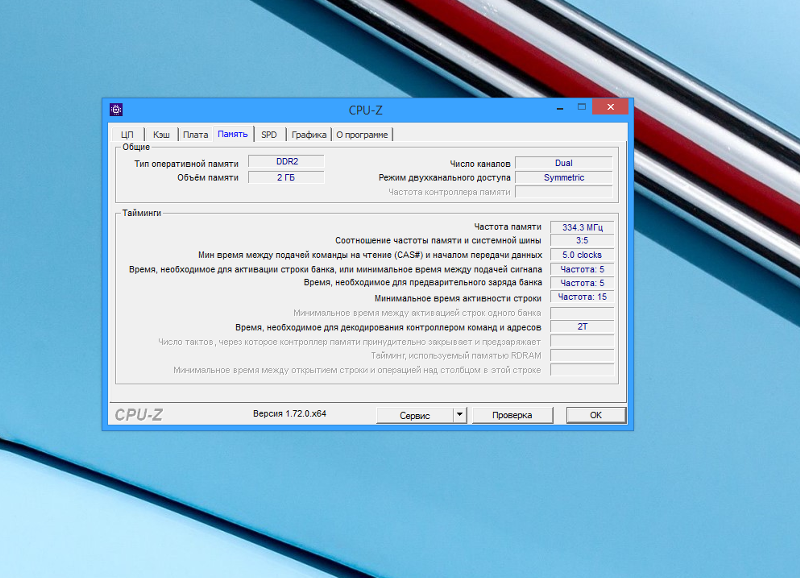Image resolution: width=800 pixels, height=578 pixels.
Task: Click the Версия 1.72.0.x64 text
Action: [x=290, y=414]
